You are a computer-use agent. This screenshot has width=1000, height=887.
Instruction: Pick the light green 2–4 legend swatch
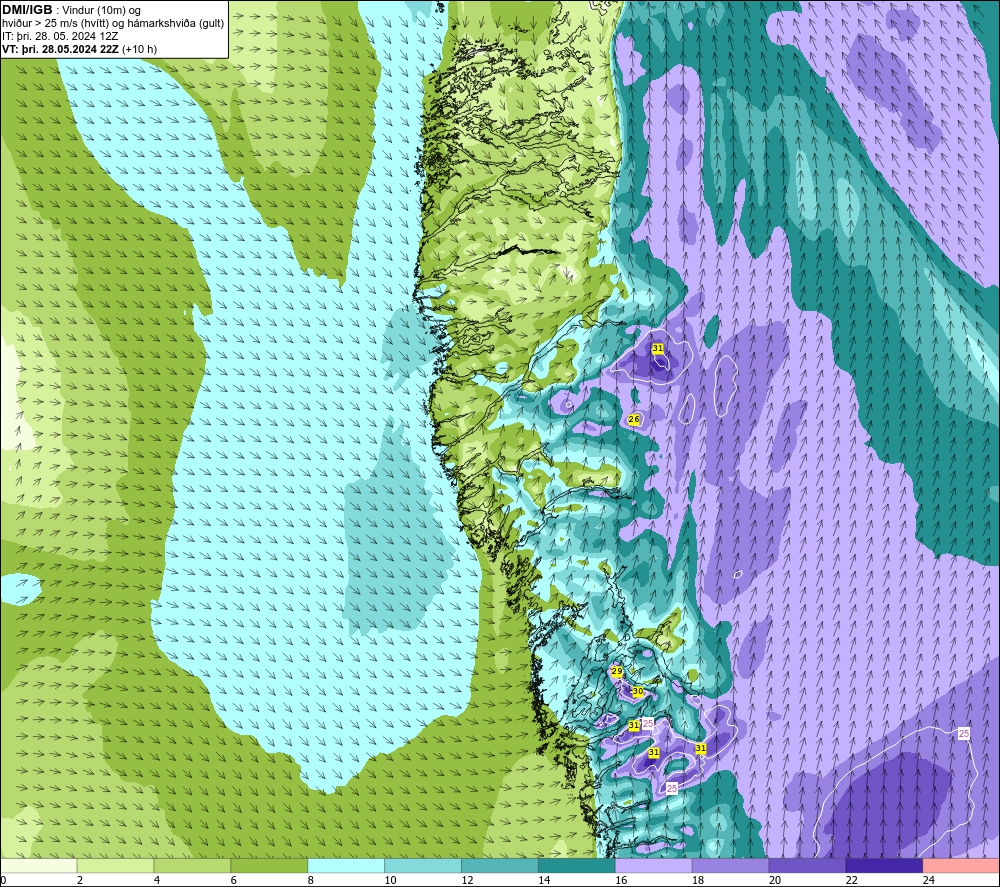[115, 865]
